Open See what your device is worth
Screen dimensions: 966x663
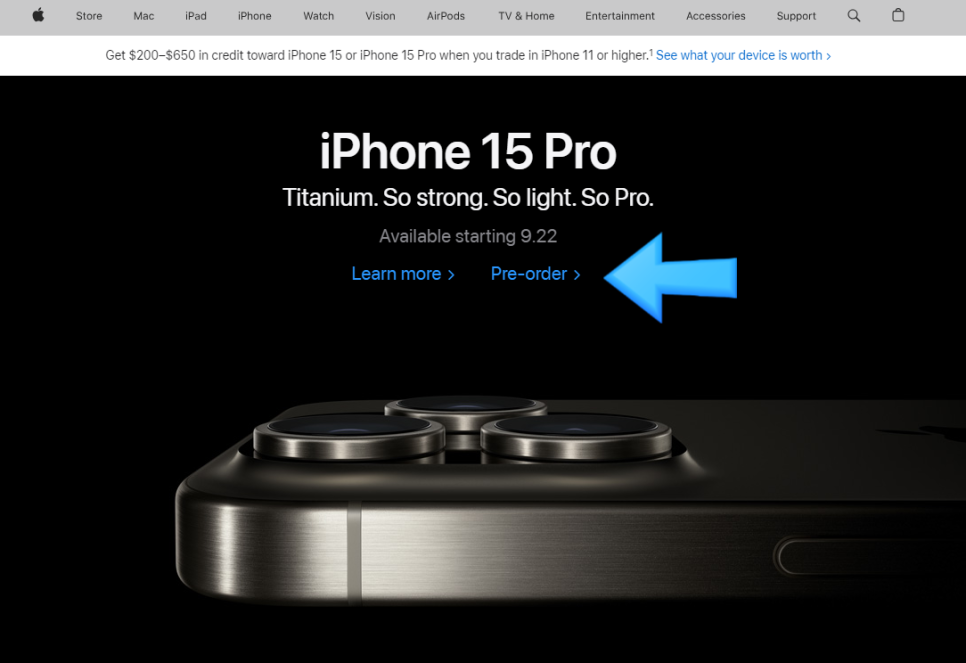[x=743, y=55]
